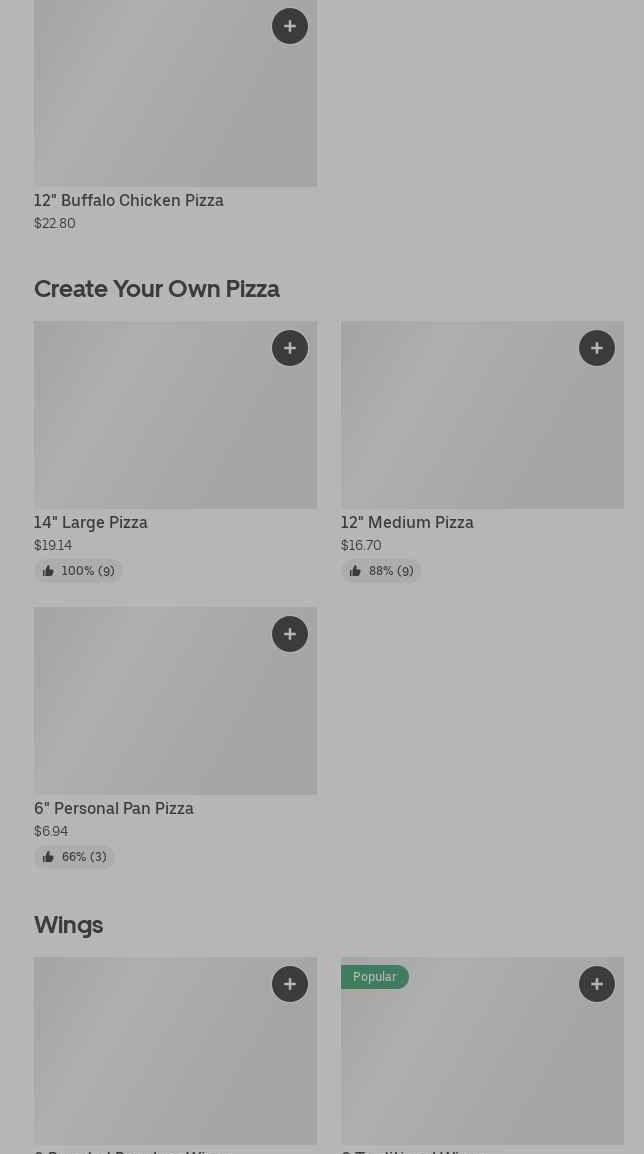Open the 6" Personal Pan Pizza title

[114, 808]
